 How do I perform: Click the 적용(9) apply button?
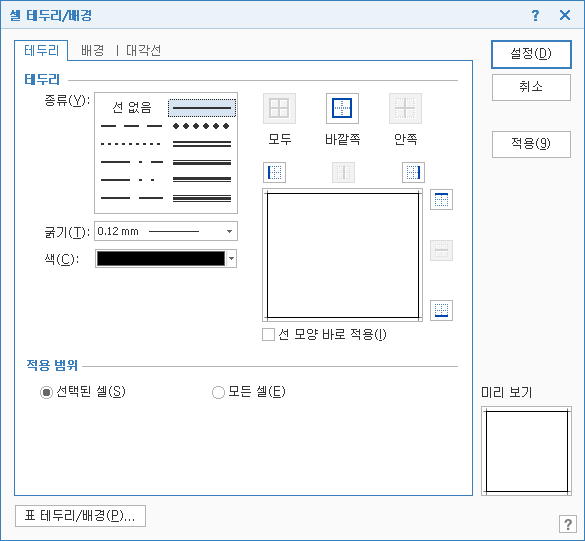(x=531, y=144)
